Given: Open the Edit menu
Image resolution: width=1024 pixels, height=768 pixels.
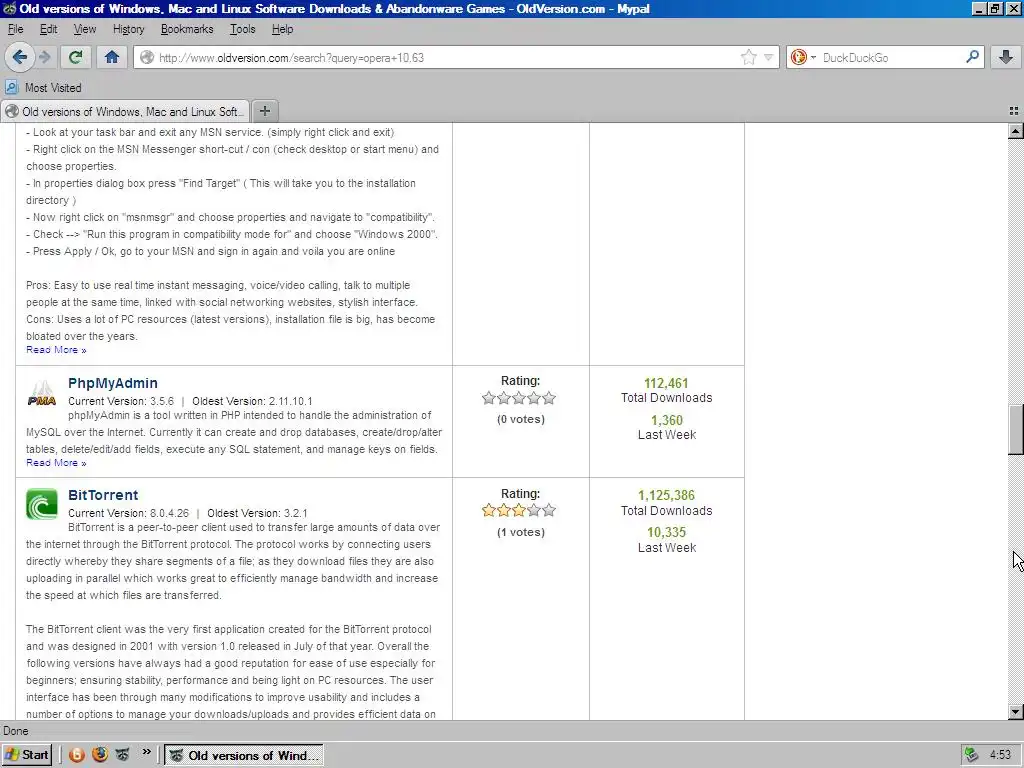Looking at the screenshot, I should point(48,29).
